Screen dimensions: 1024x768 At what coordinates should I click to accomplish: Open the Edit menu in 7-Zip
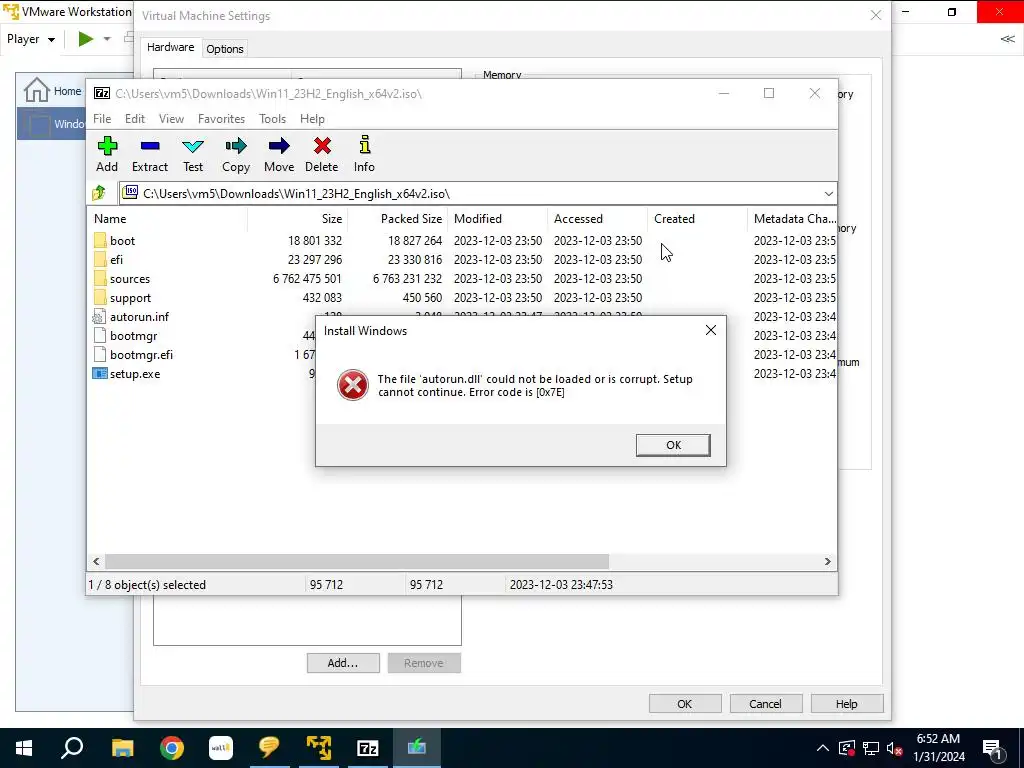(135, 119)
